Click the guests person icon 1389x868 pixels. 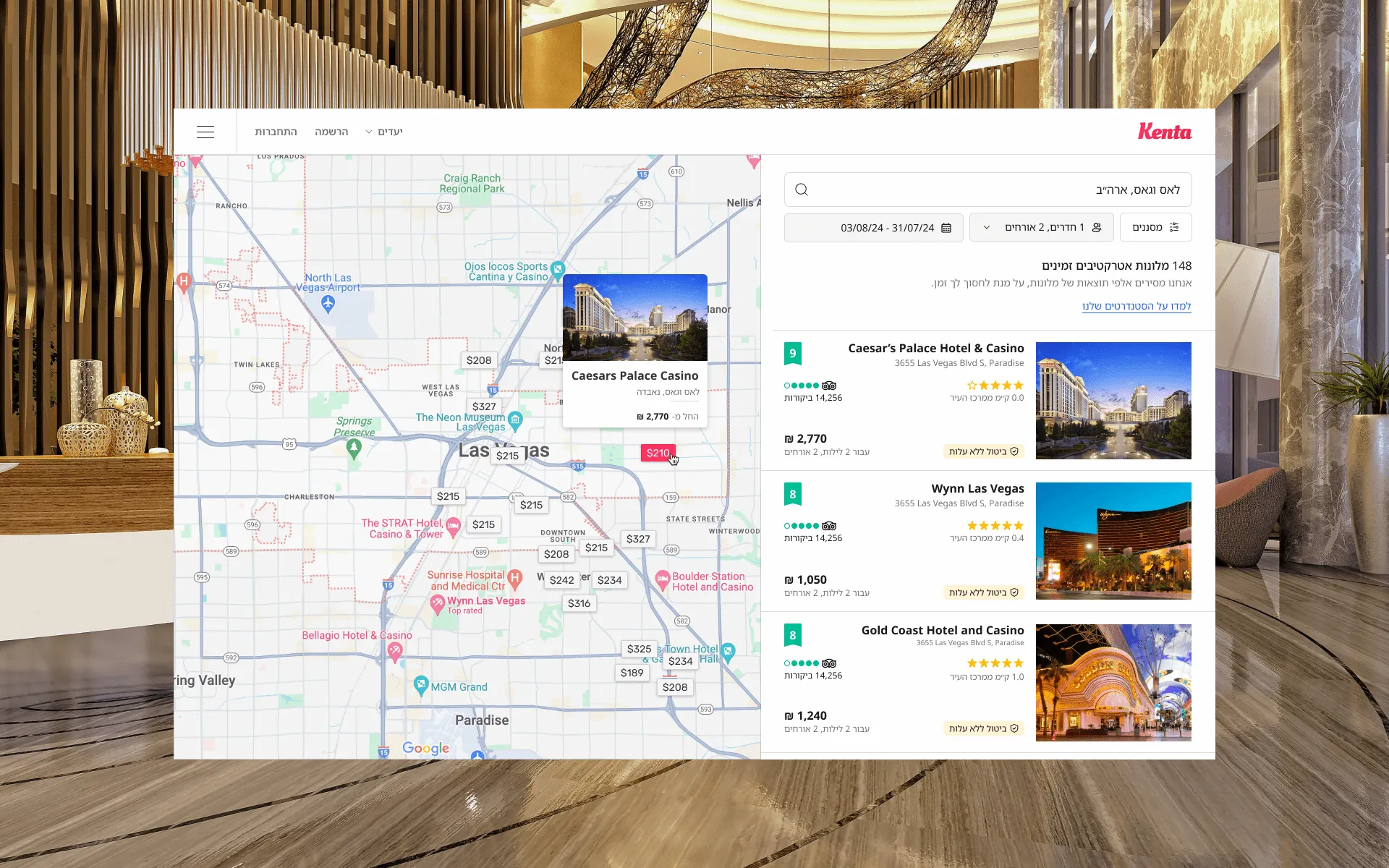(x=1097, y=227)
